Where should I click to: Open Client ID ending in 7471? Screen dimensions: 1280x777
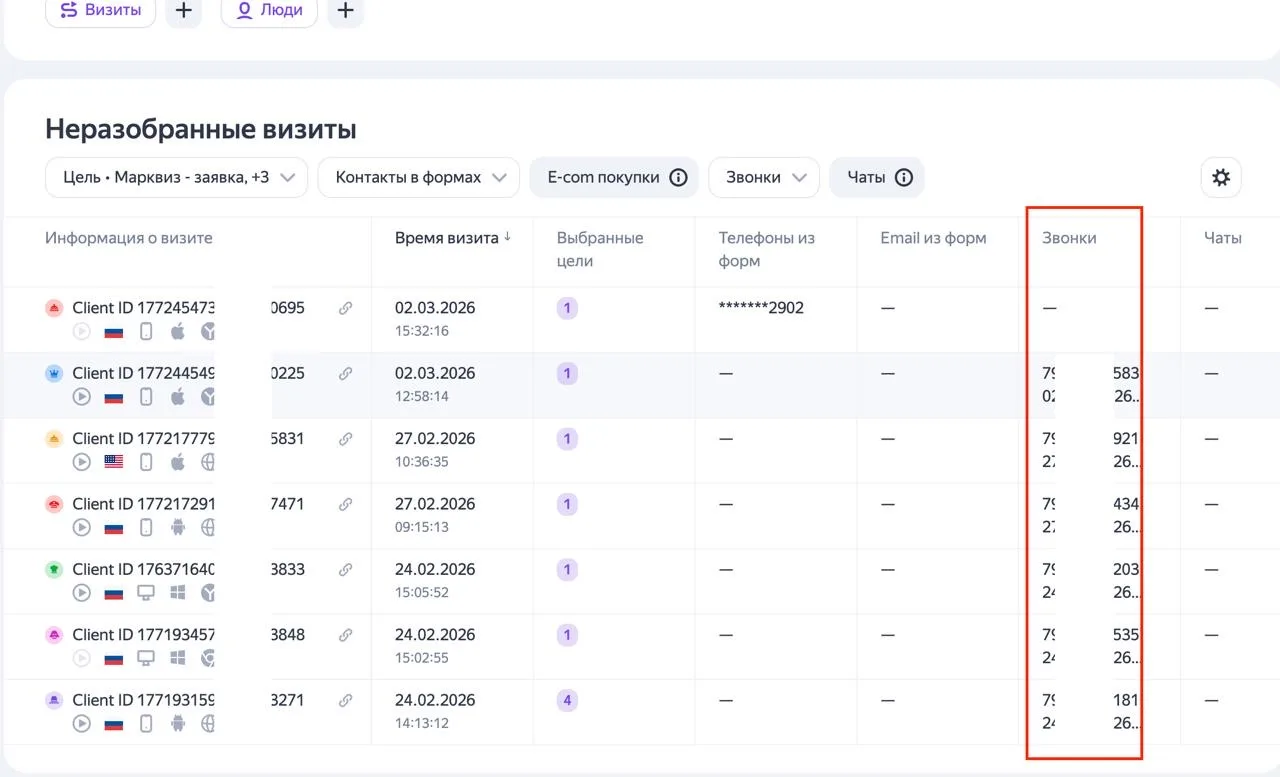pos(188,504)
